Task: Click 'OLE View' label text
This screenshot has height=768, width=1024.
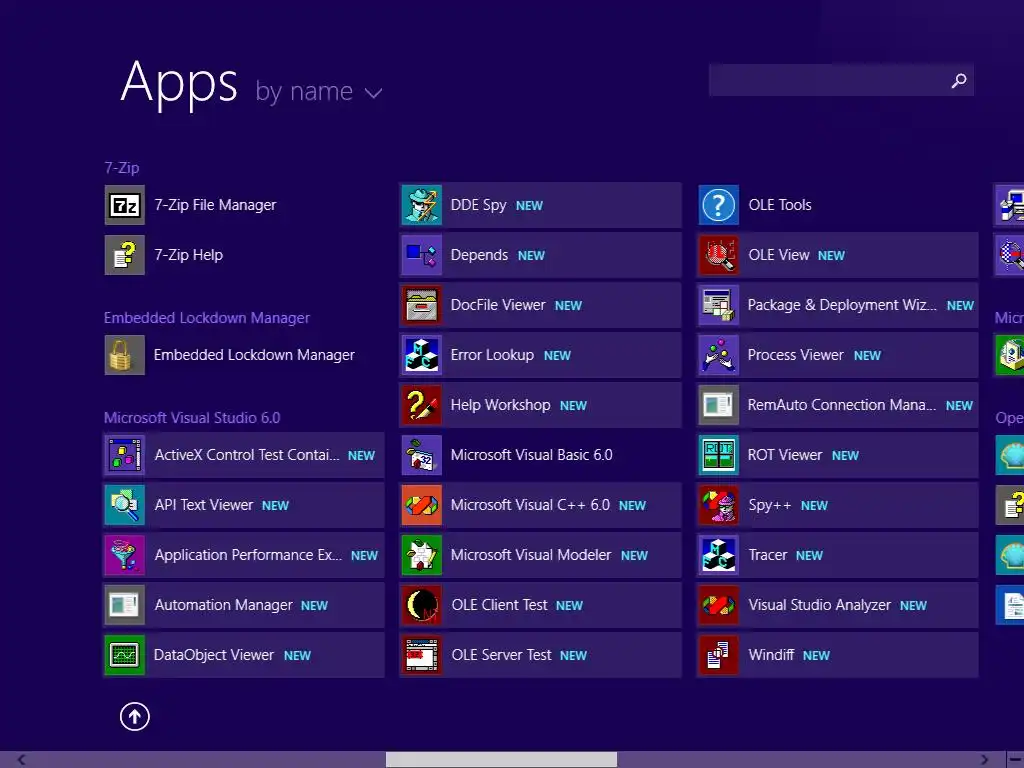Action: coord(778,255)
